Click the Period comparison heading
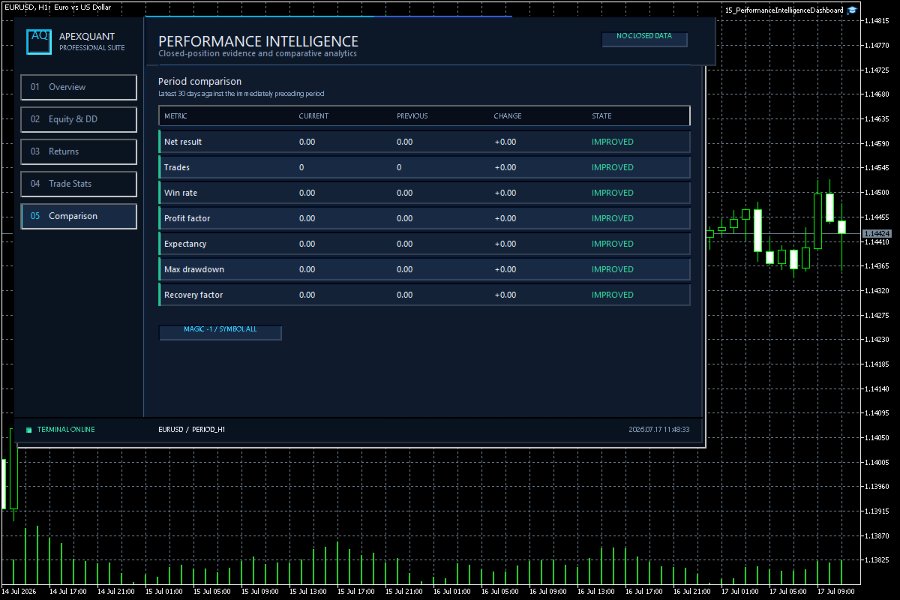 (200, 82)
